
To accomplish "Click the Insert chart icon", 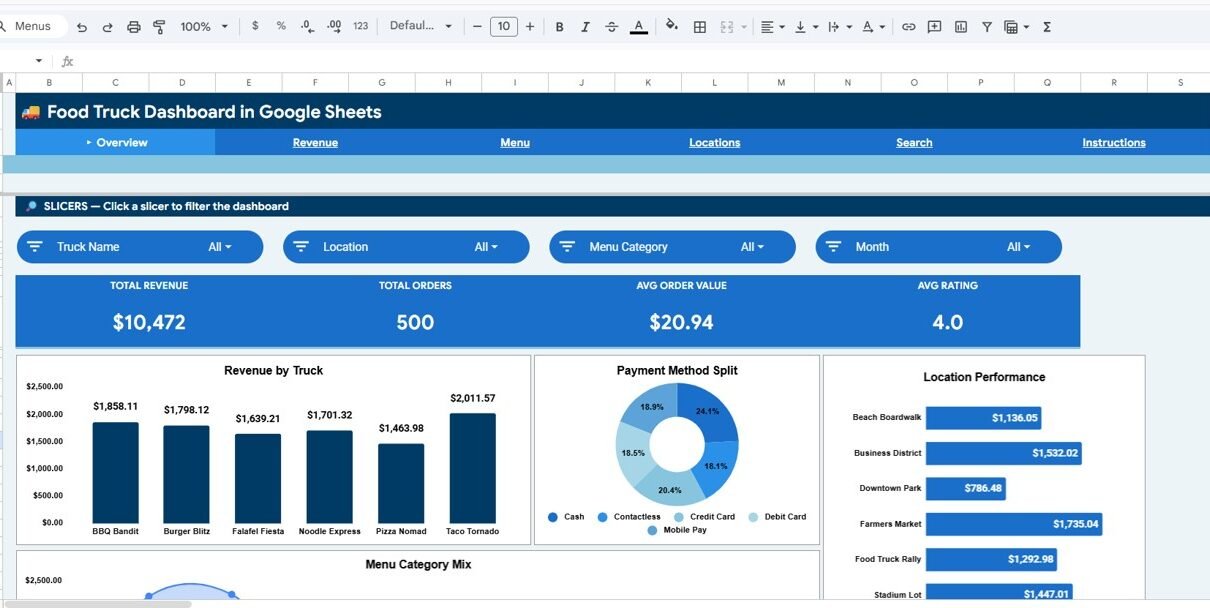I will 961,27.
